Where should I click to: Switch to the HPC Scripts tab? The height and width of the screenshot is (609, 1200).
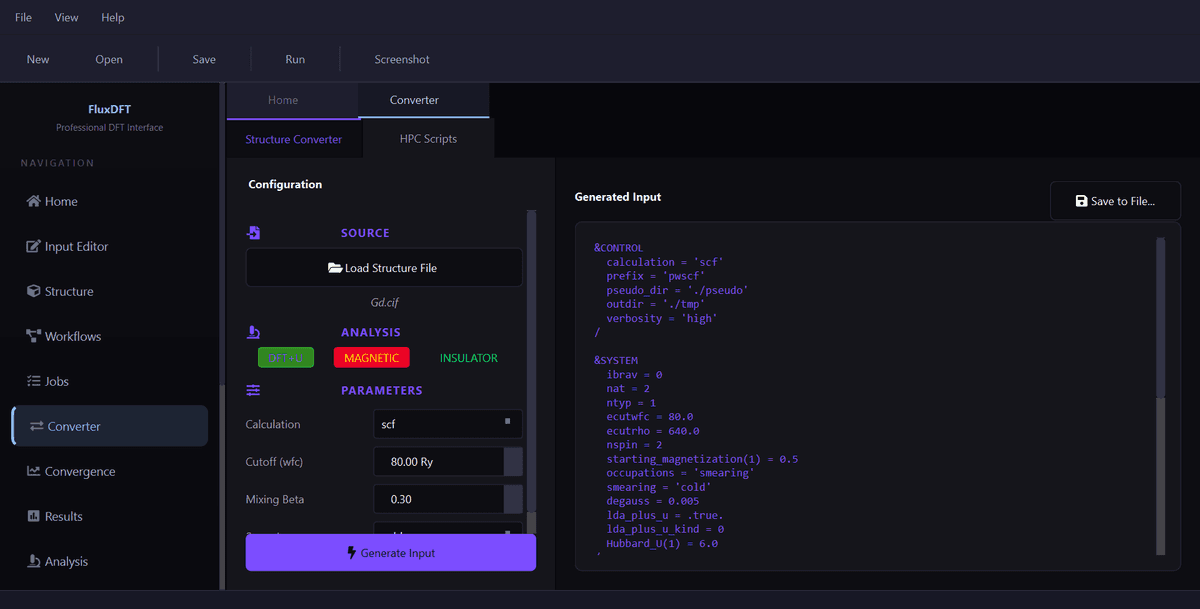(x=428, y=139)
